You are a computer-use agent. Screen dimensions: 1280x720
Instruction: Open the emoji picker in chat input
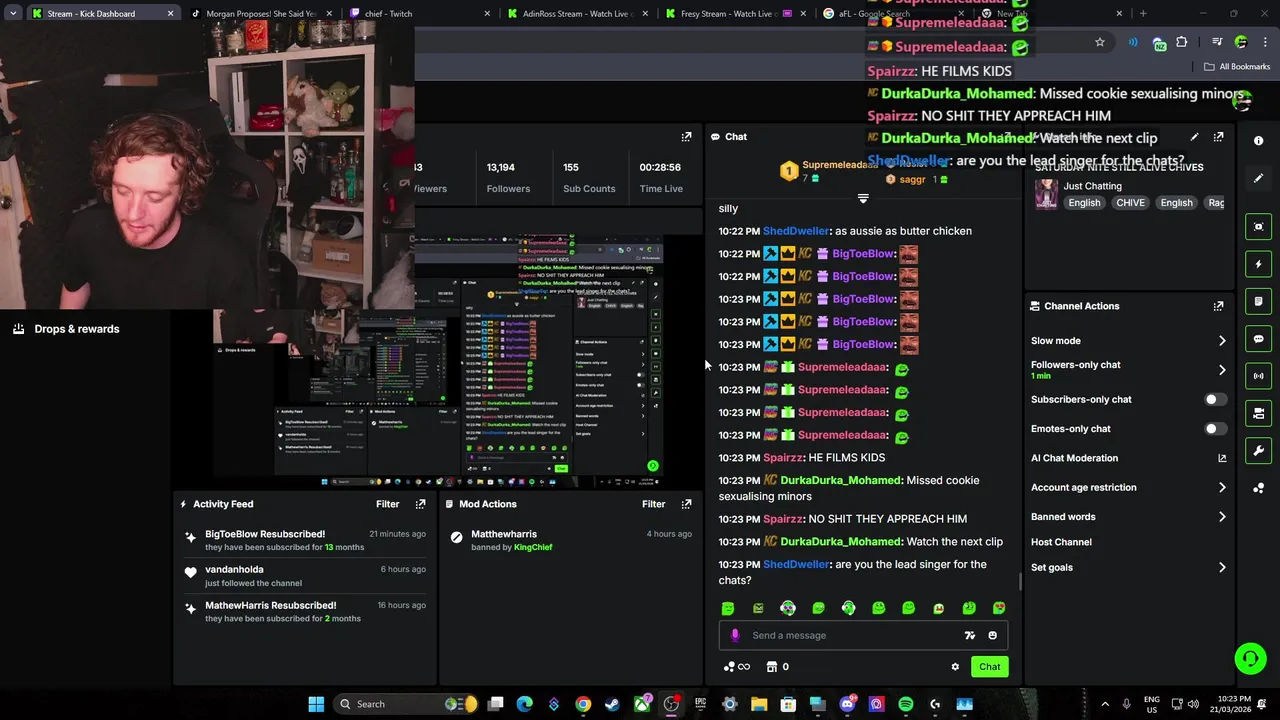tap(992, 635)
